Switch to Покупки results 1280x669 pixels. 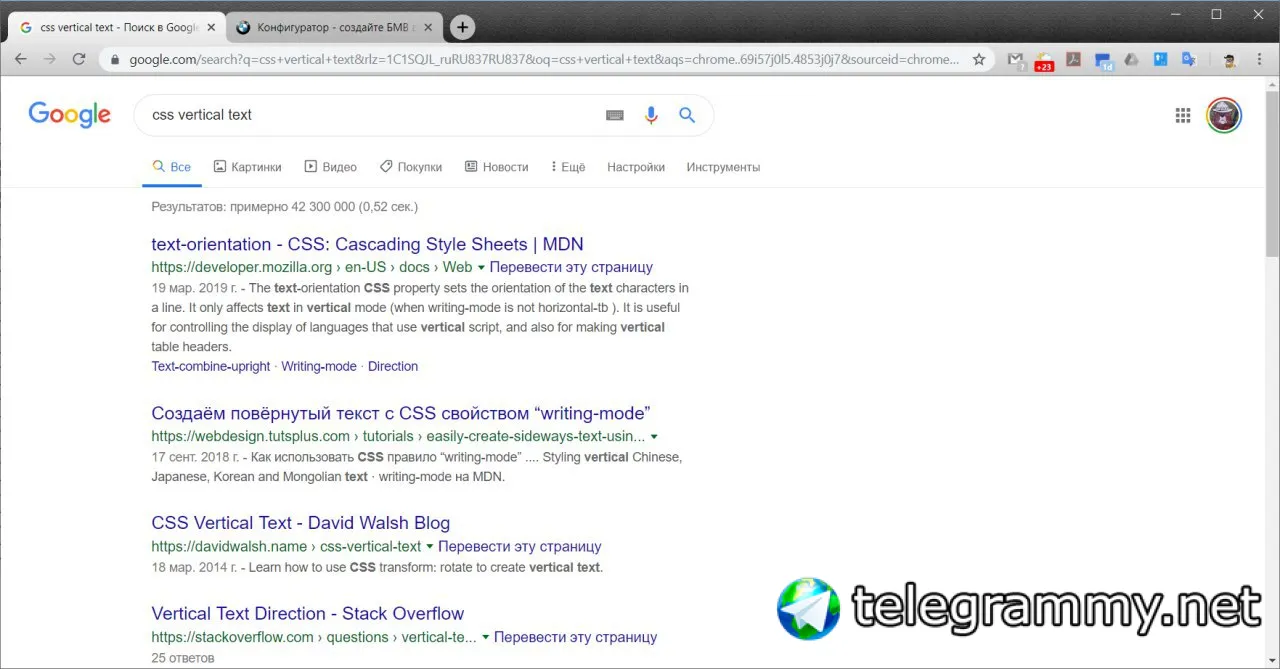tap(411, 167)
